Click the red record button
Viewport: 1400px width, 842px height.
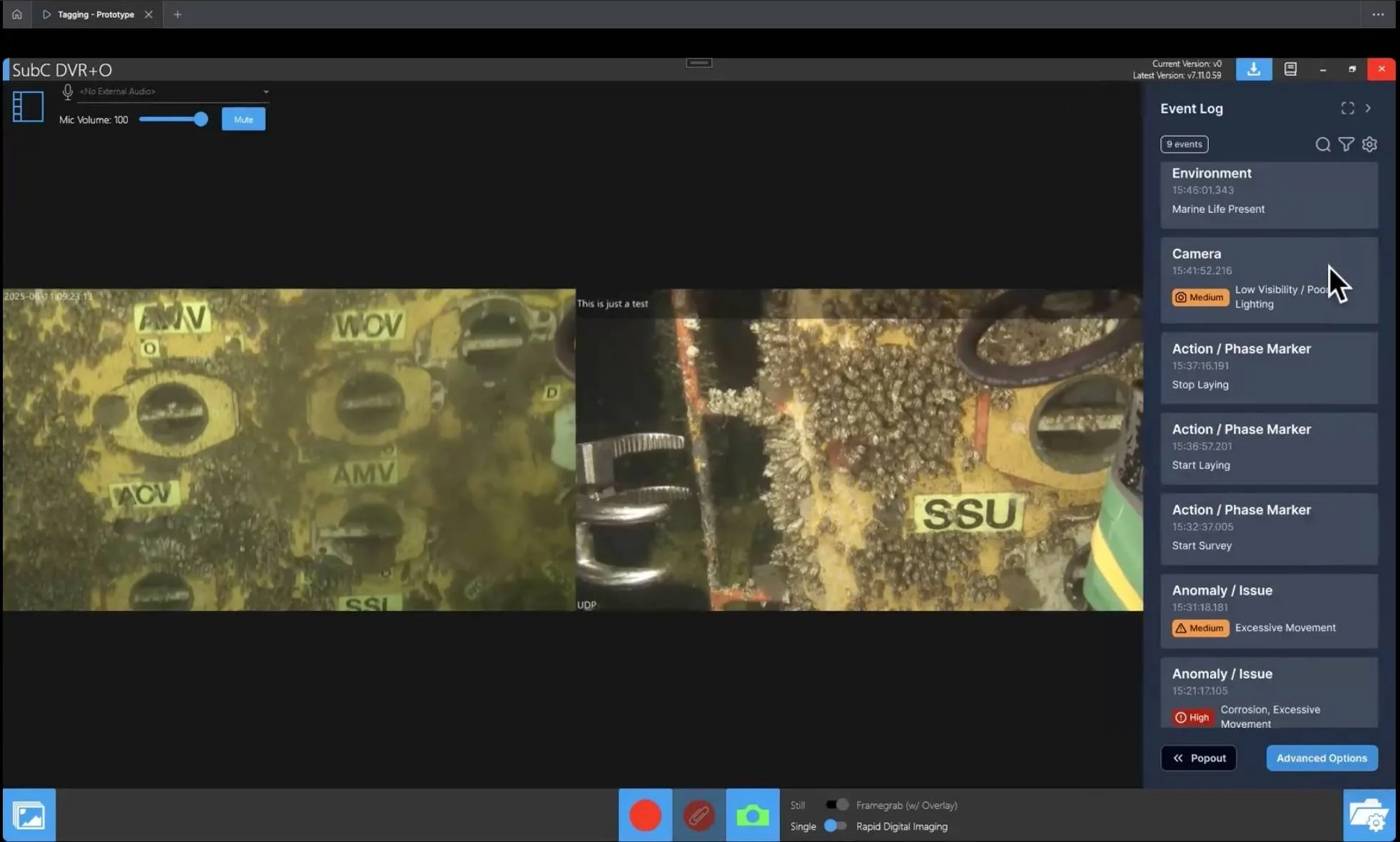click(x=645, y=815)
